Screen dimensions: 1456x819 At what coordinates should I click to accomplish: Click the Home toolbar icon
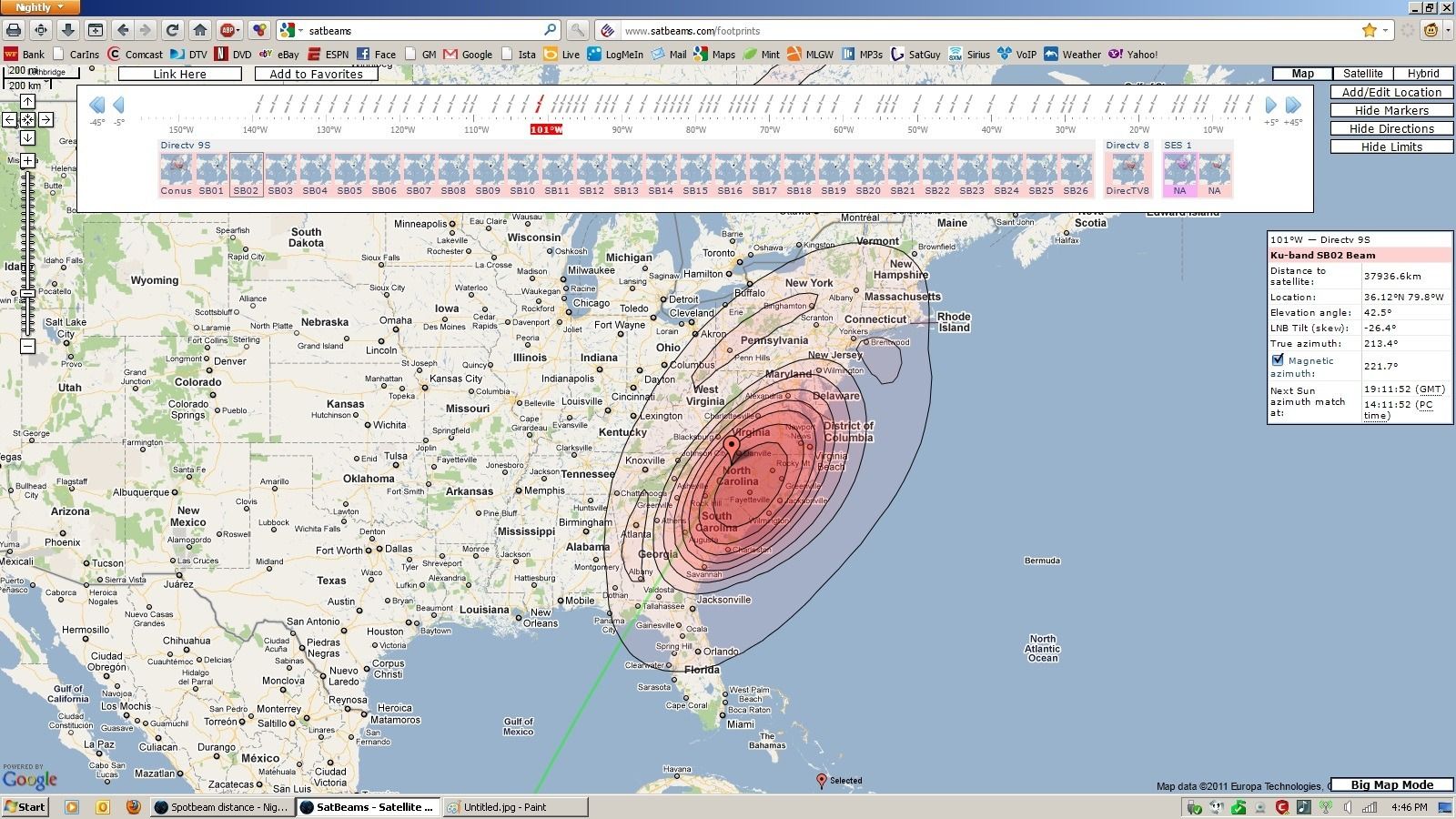tap(200, 30)
